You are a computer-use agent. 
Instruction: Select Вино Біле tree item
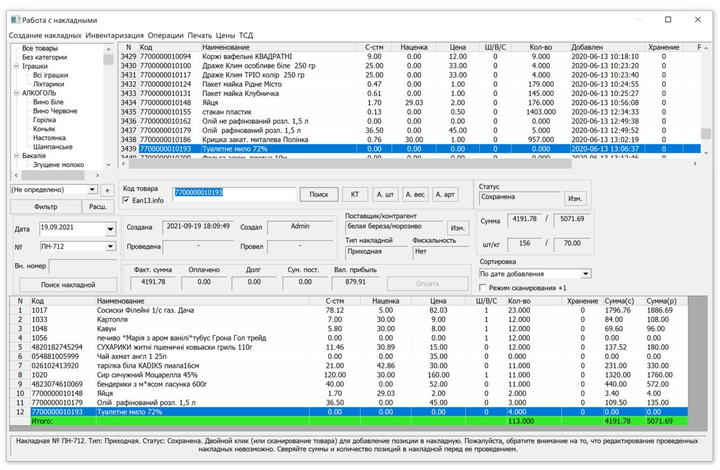pyautogui.click(x=48, y=102)
